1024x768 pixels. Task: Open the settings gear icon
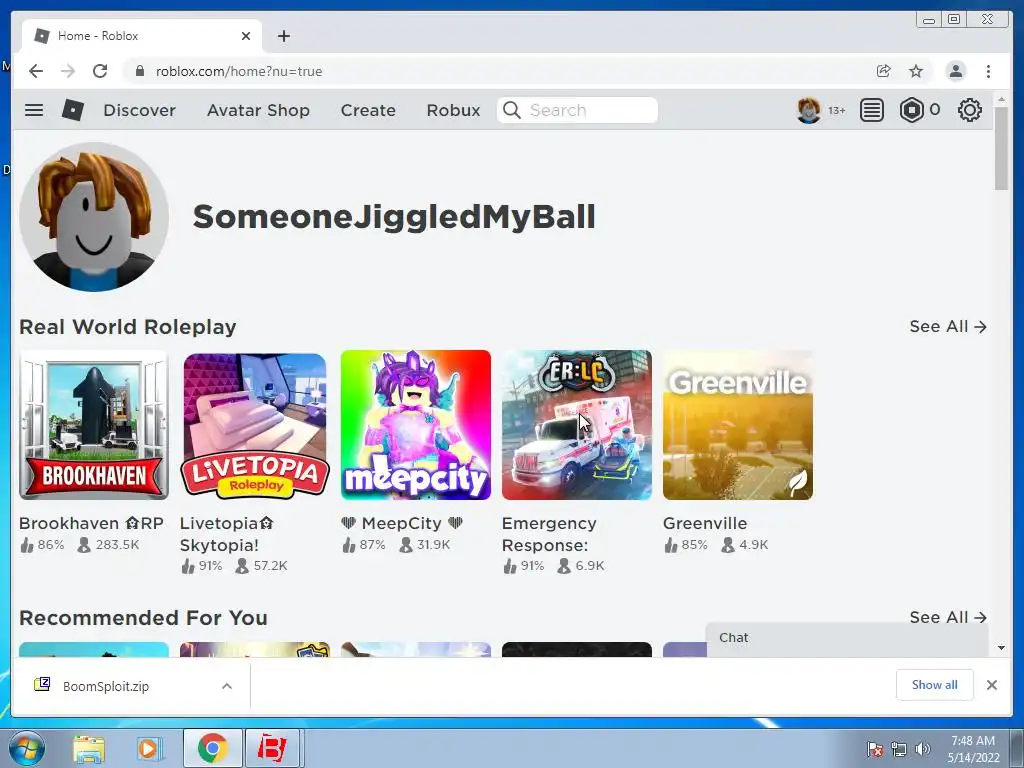click(x=969, y=110)
